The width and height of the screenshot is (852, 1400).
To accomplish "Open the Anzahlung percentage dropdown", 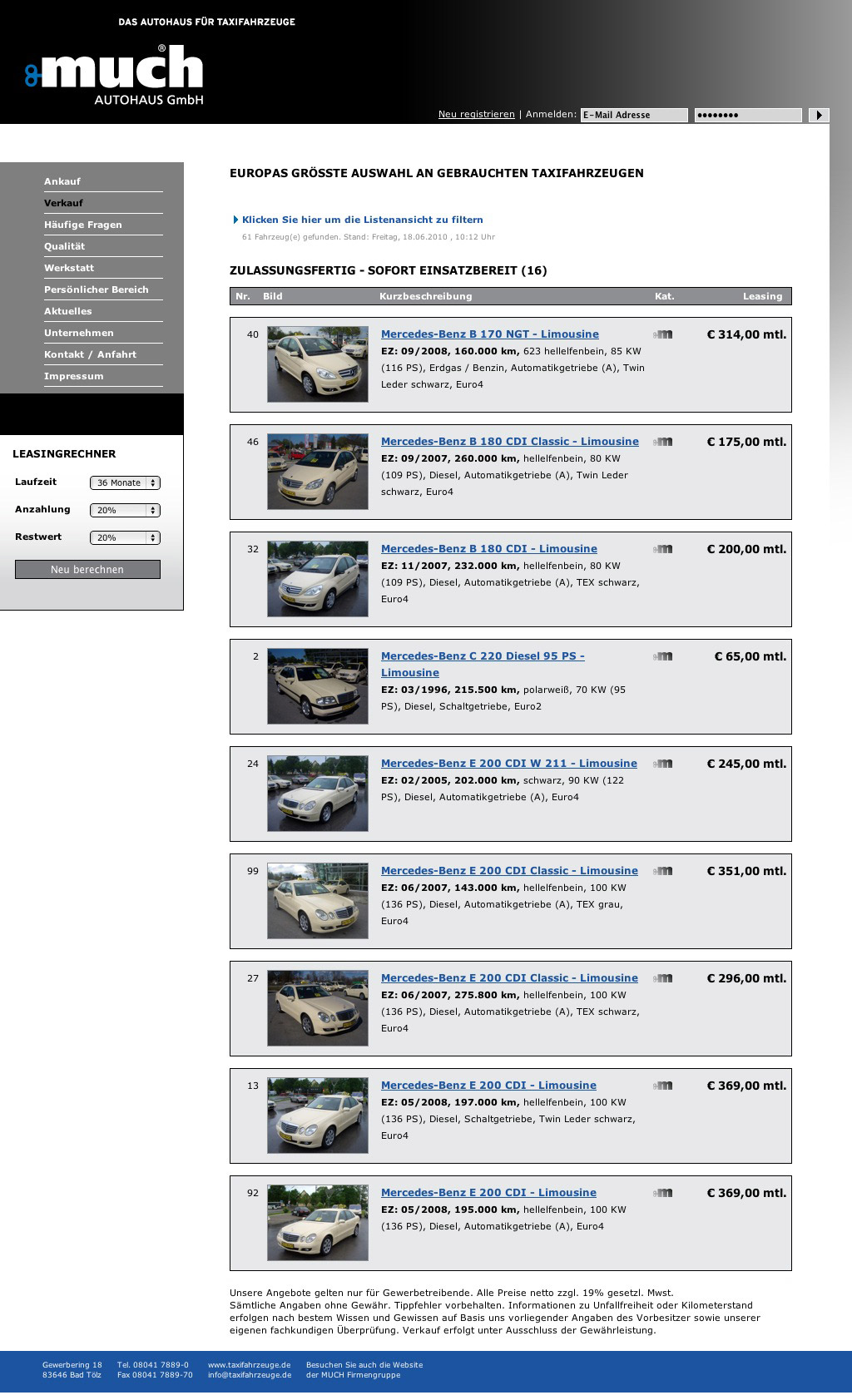I will click(x=125, y=510).
